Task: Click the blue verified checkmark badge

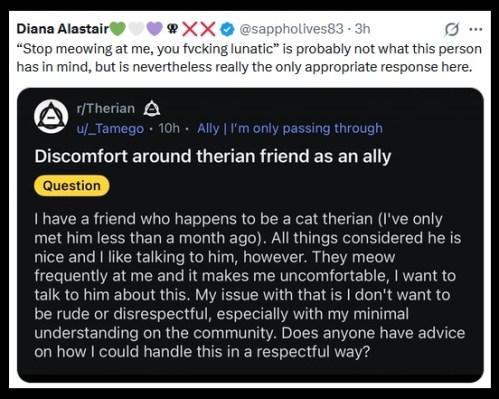Action: tap(227, 29)
